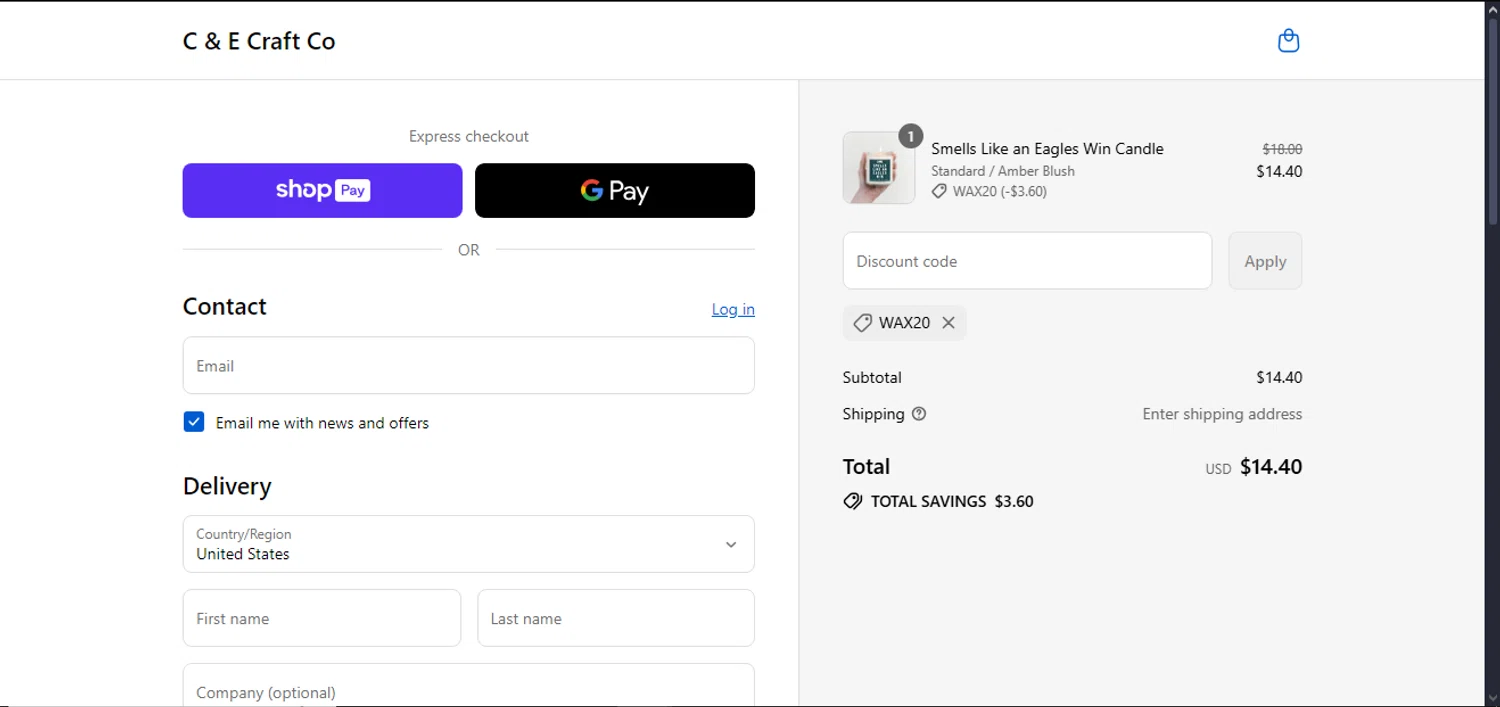Click the Apply discount button
Screen dimensions: 1500x707
point(1265,261)
